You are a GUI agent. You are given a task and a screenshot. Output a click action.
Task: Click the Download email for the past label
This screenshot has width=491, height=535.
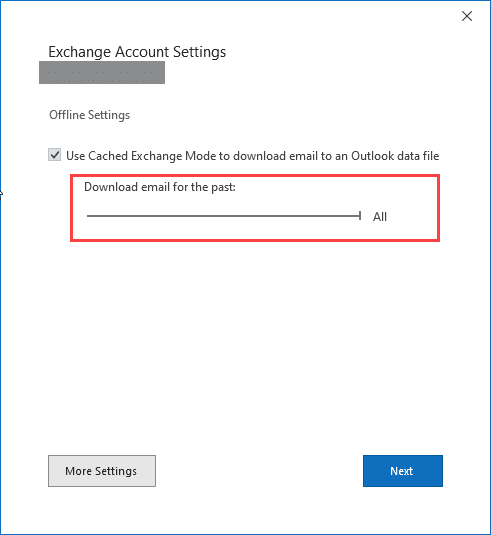click(160, 187)
